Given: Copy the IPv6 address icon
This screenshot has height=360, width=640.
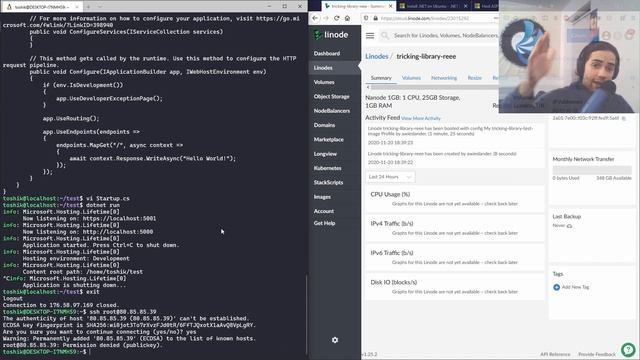Looking at the screenshot, I should coord(623,118).
